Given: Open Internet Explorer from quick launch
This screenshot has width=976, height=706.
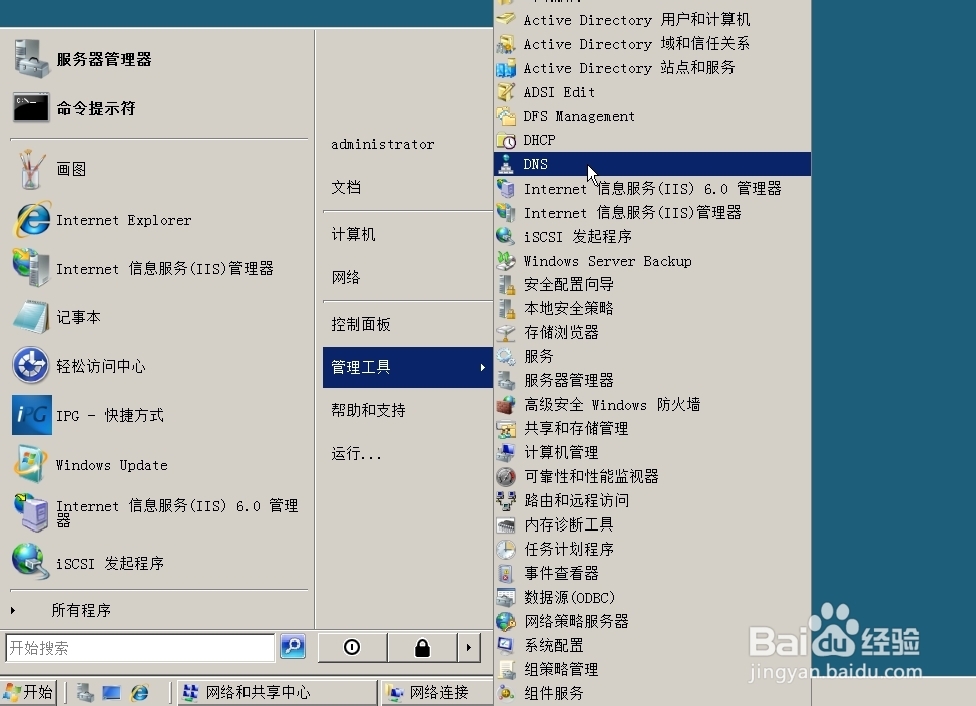Looking at the screenshot, I should click(x=139, y=692).
